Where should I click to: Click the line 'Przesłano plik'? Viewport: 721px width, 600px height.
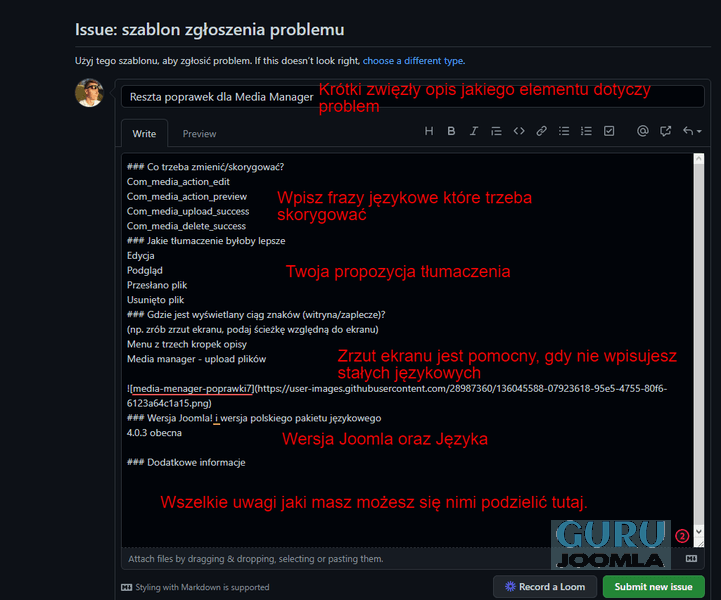[157, 285]
